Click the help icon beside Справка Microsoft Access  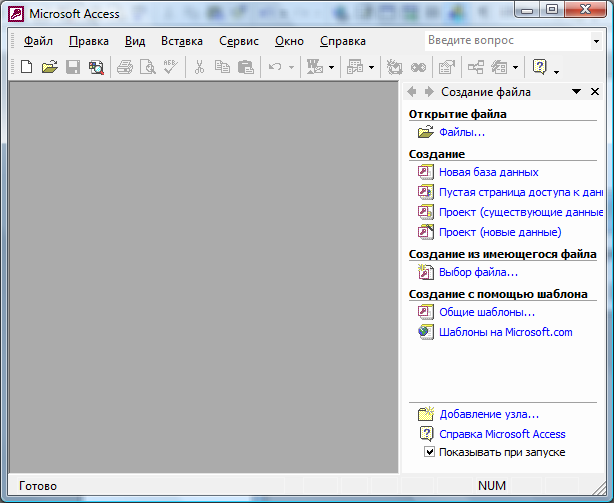pyautogui.click(x=426, y=433)
